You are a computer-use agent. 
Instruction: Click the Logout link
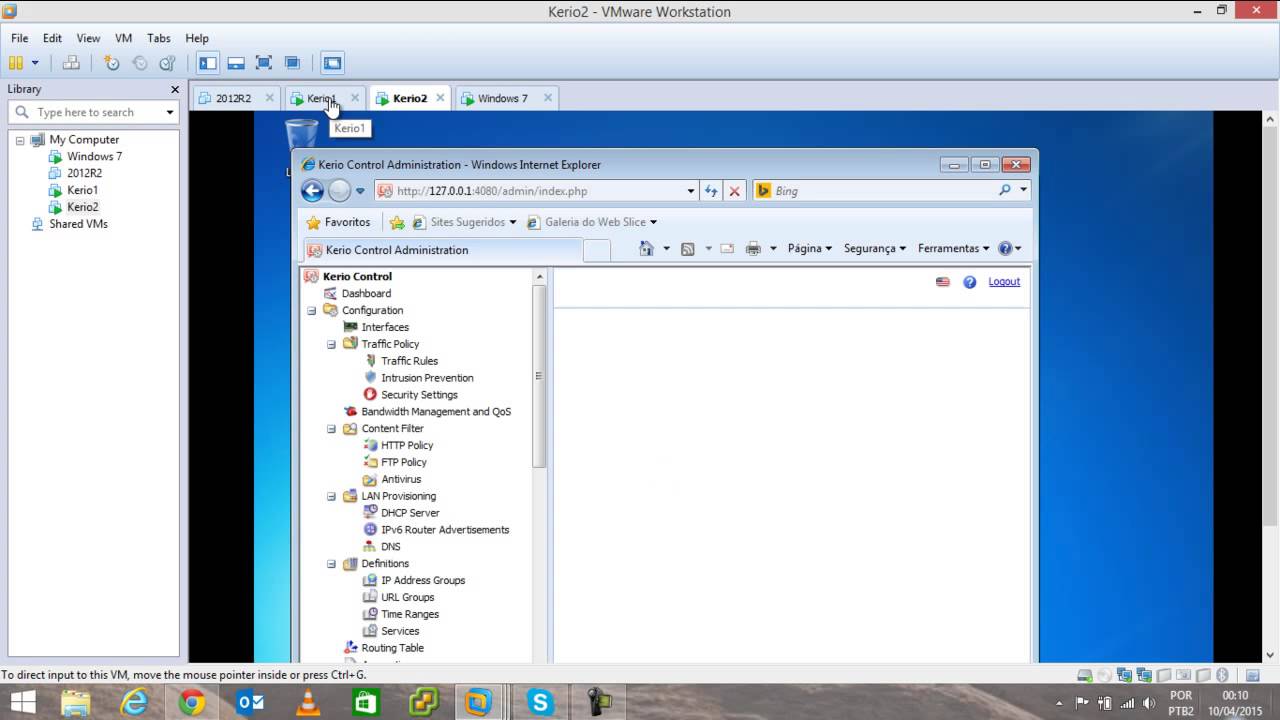[1004, 282]
